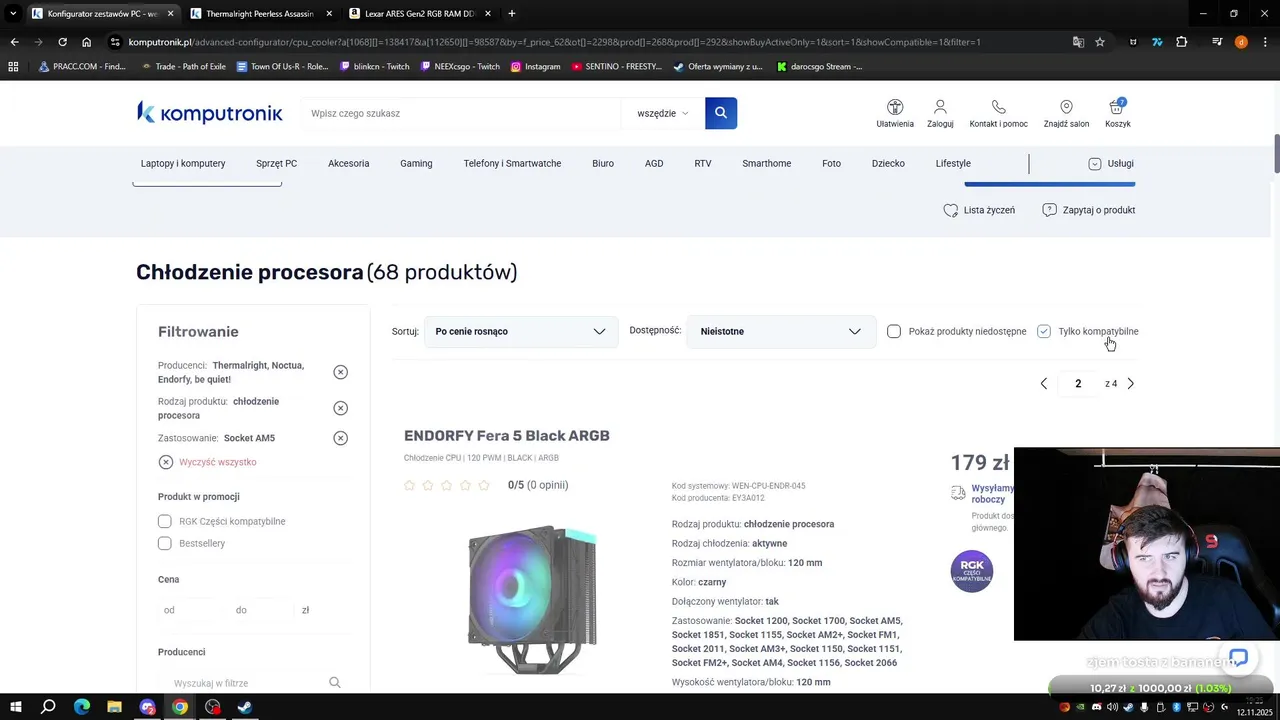Screen dimensions: 1280x720
Task: Open a new browser tab
Action: (512, 14)
